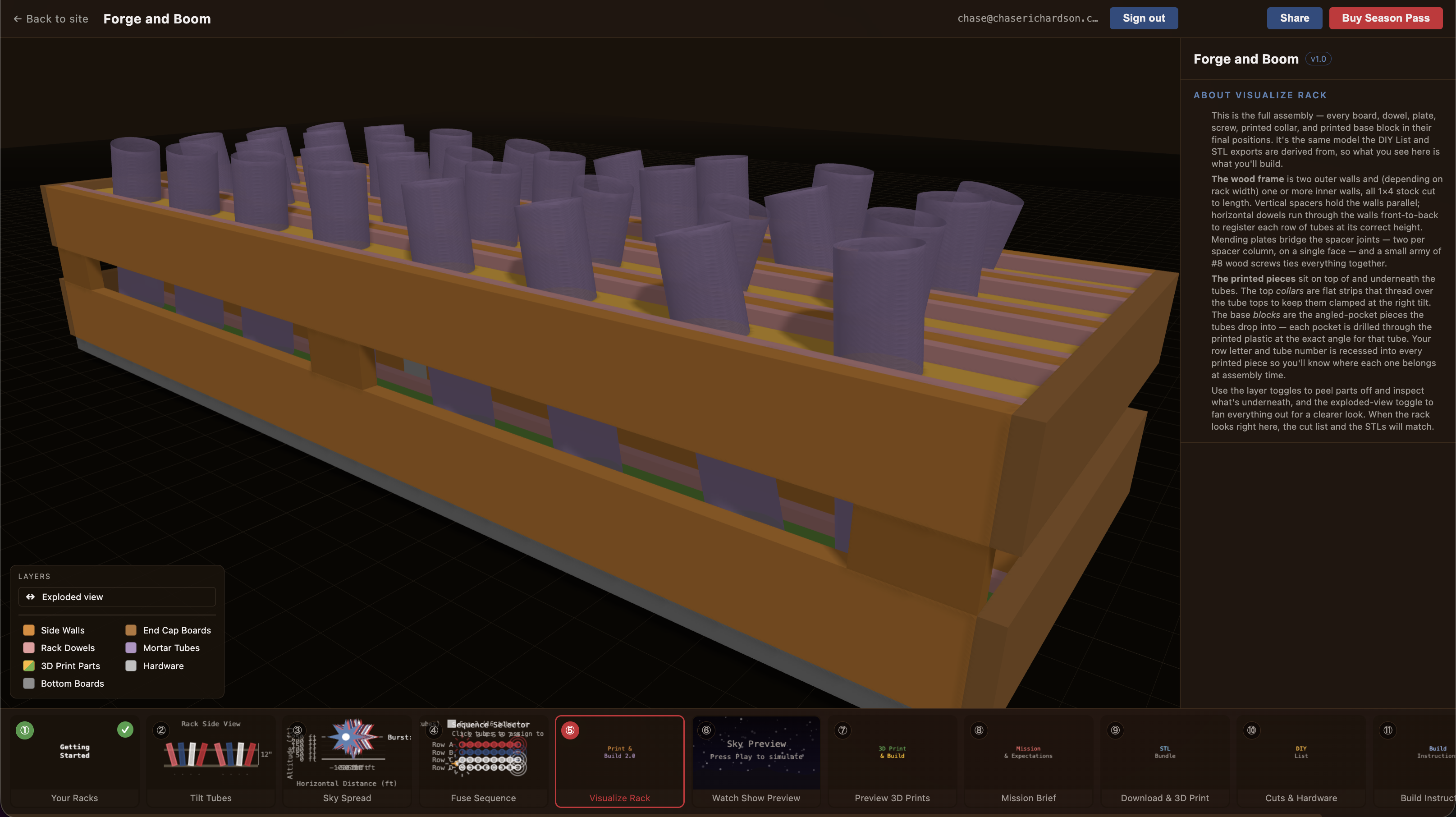1456x817 pixels.
Task: Click the step 9 number badge
Action: click(x=1115, y=730)
